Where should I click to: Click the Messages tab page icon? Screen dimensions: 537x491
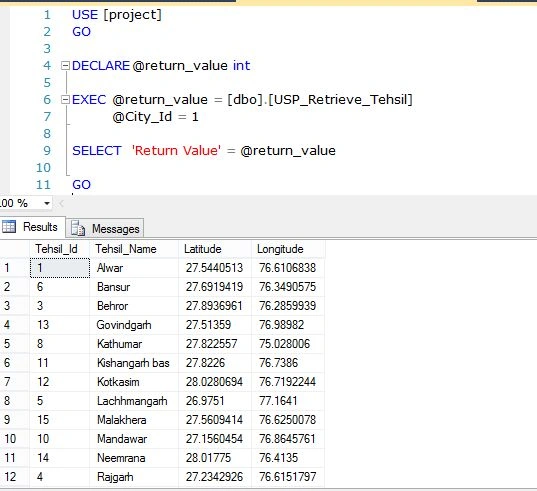[x=78, y=228]
